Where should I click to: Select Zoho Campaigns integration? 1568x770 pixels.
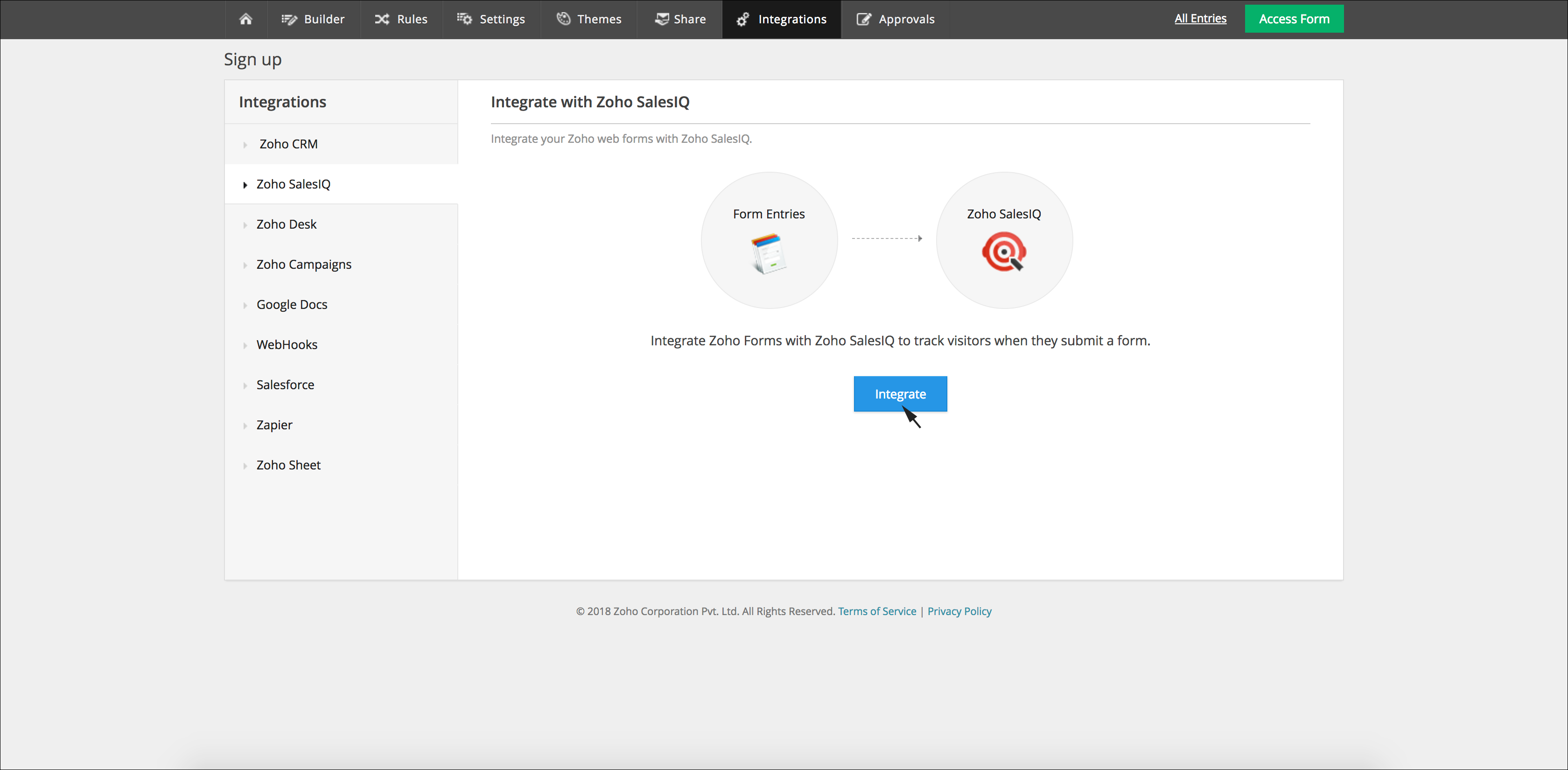point(341,264)
